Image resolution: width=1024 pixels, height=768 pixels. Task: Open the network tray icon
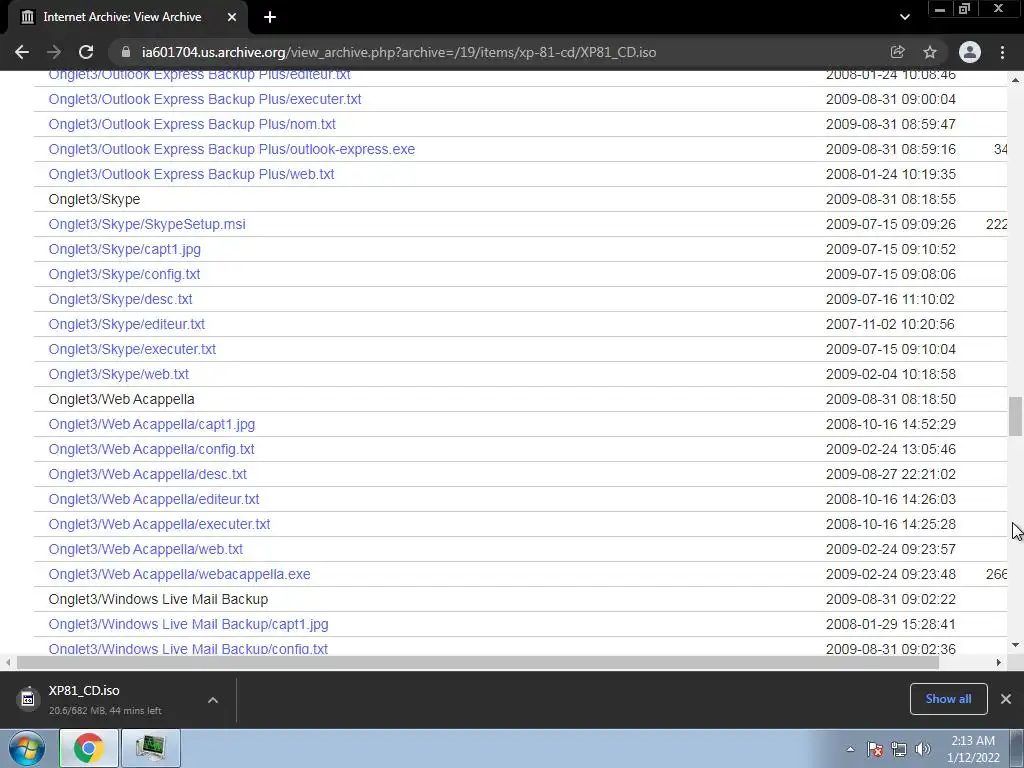click(899, 749)
